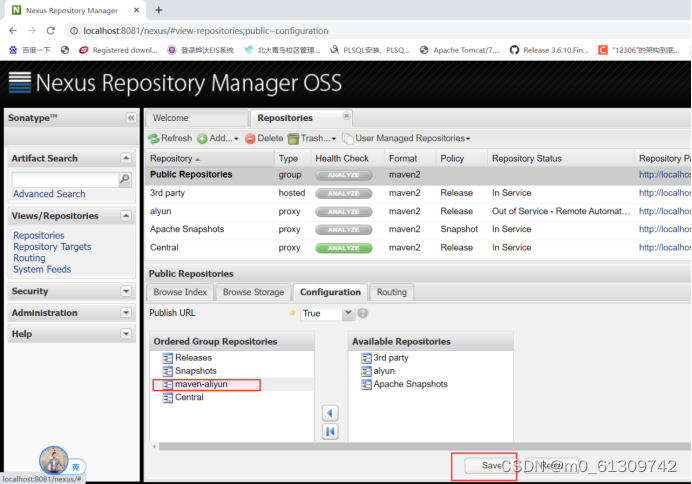Collapse the Sonatype side panel

coord(131,118)
